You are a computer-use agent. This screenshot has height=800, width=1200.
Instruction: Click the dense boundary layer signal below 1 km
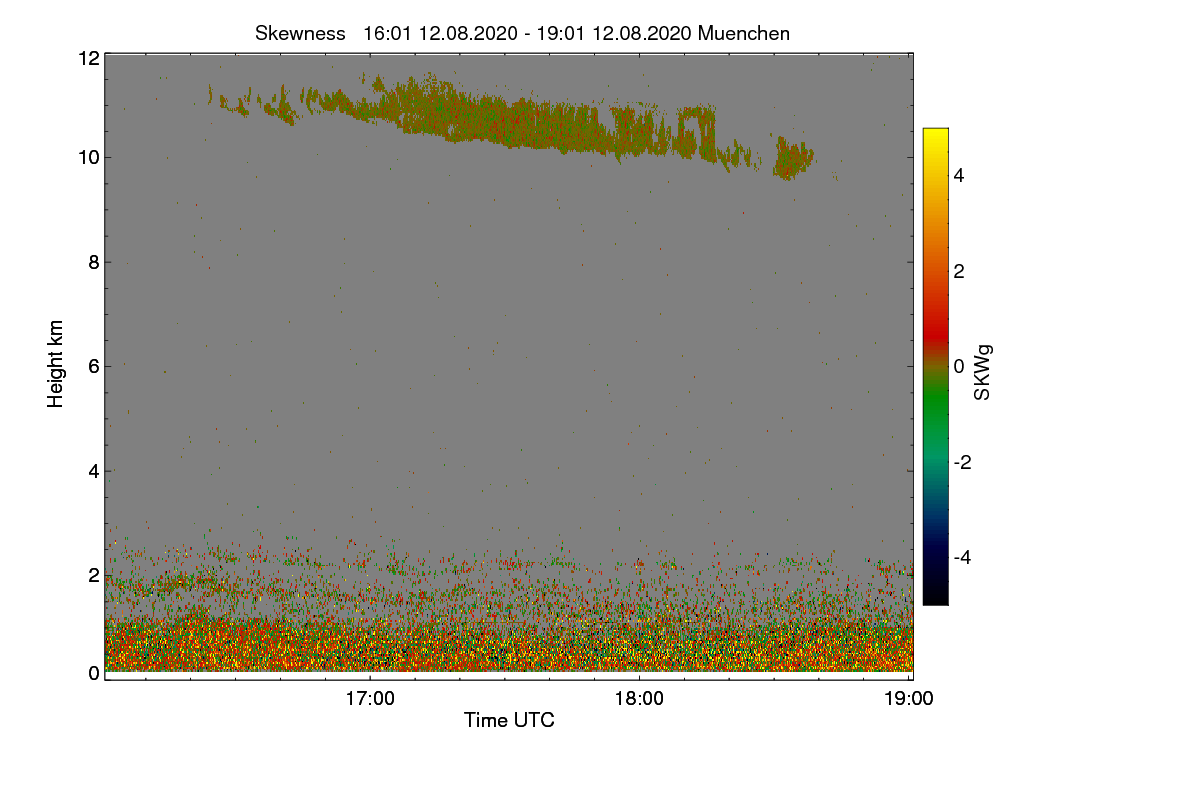coord(509,645)
